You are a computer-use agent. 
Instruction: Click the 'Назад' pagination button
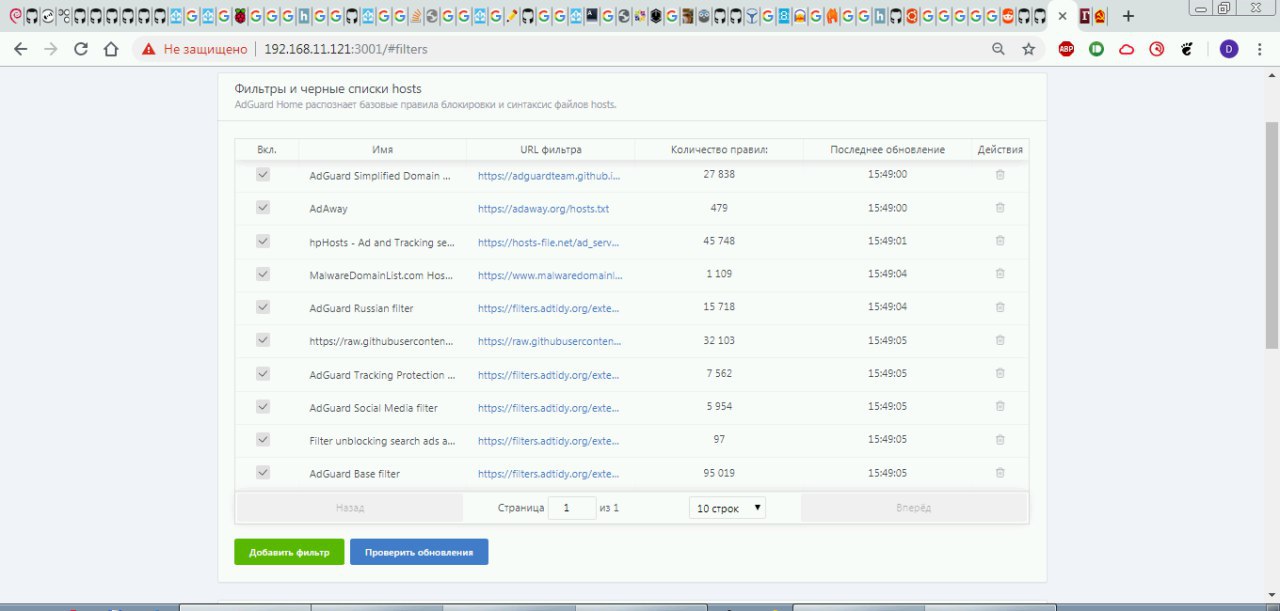350,508
